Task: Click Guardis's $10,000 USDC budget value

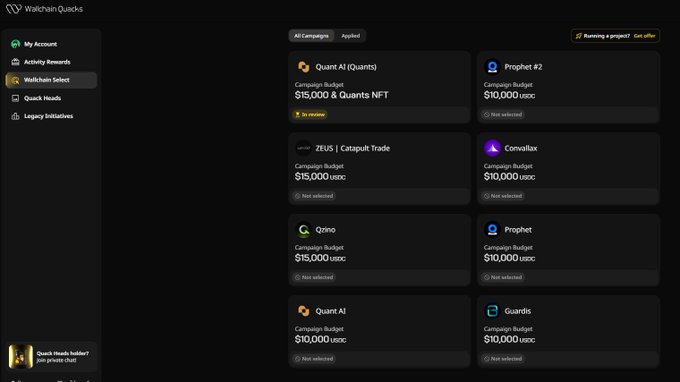Action: [509, 340]
